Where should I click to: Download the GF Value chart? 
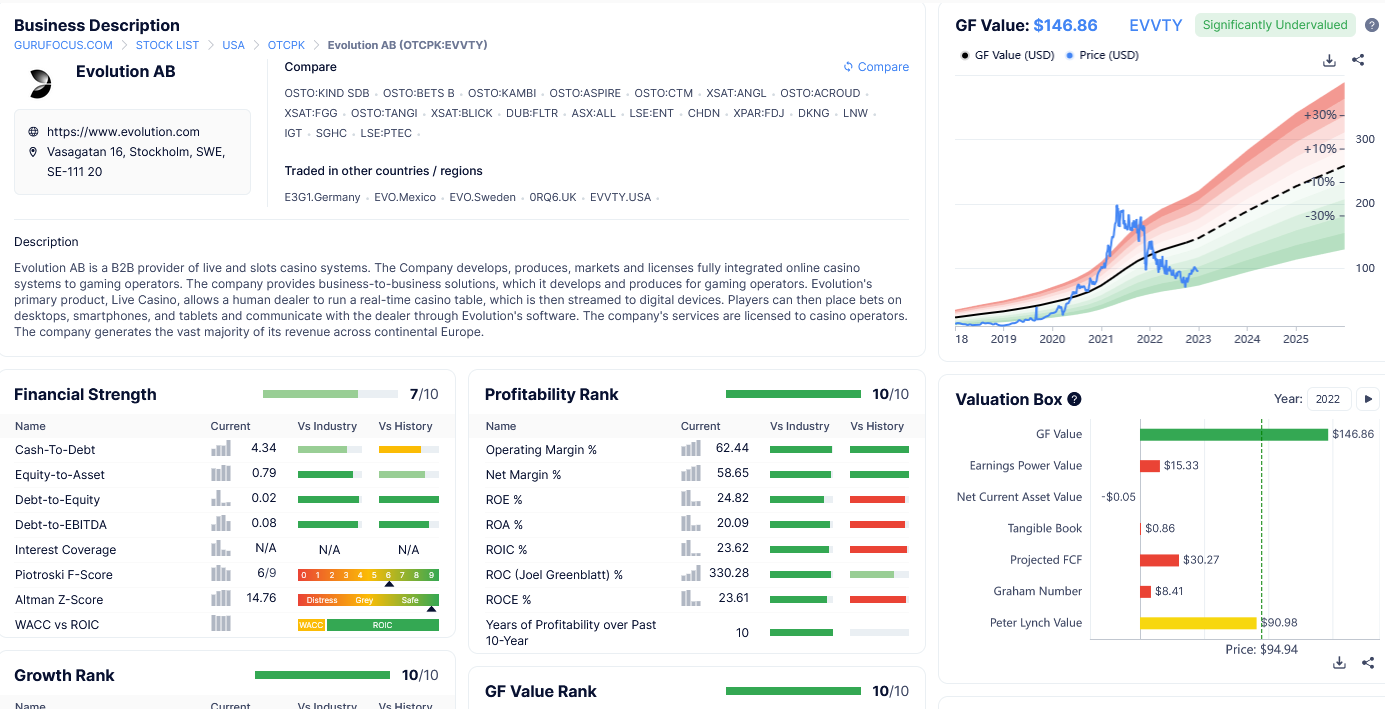click(x=1329, y=60)
